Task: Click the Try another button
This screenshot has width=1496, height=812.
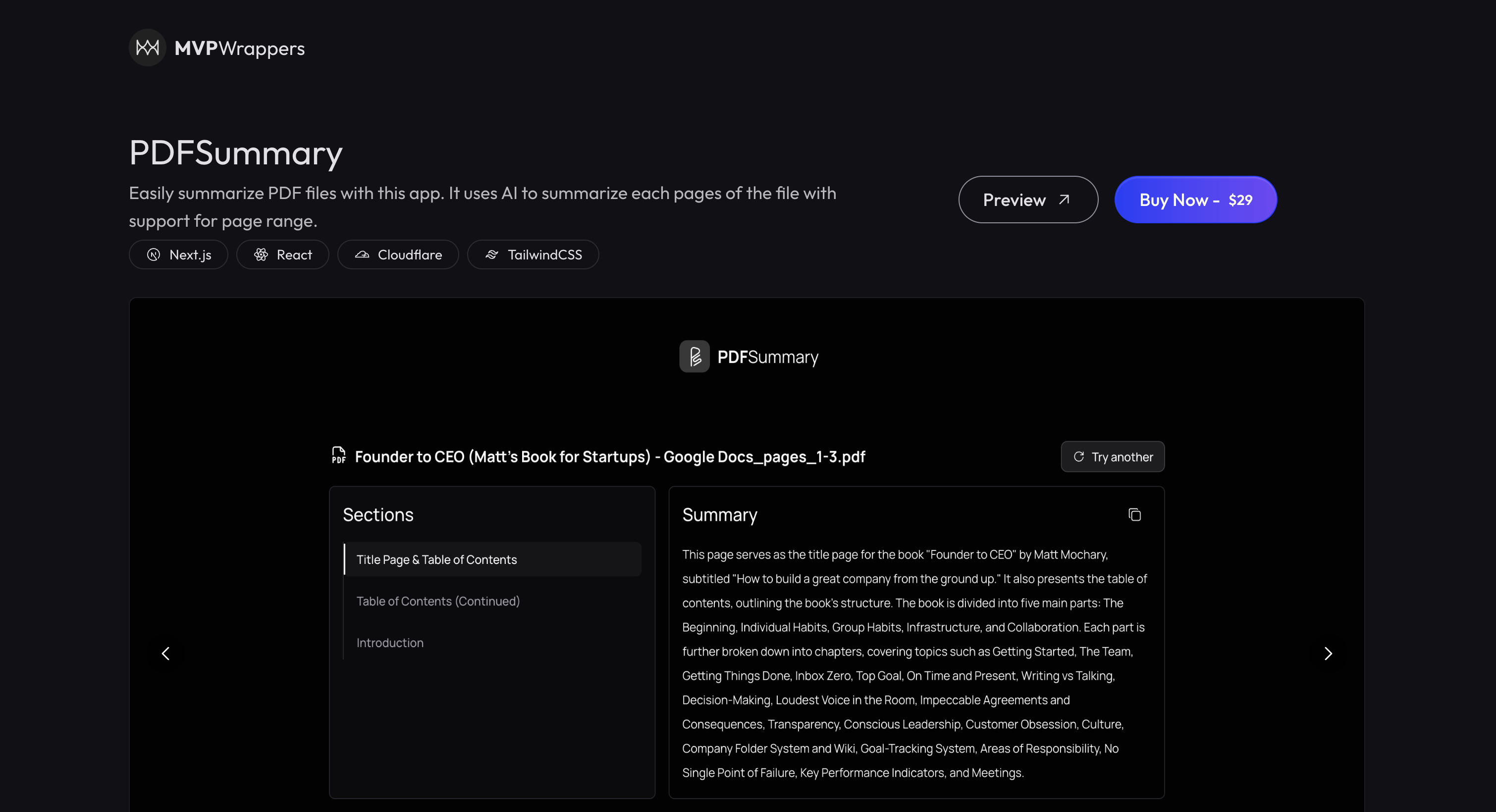Action: tap(1112, 457)
